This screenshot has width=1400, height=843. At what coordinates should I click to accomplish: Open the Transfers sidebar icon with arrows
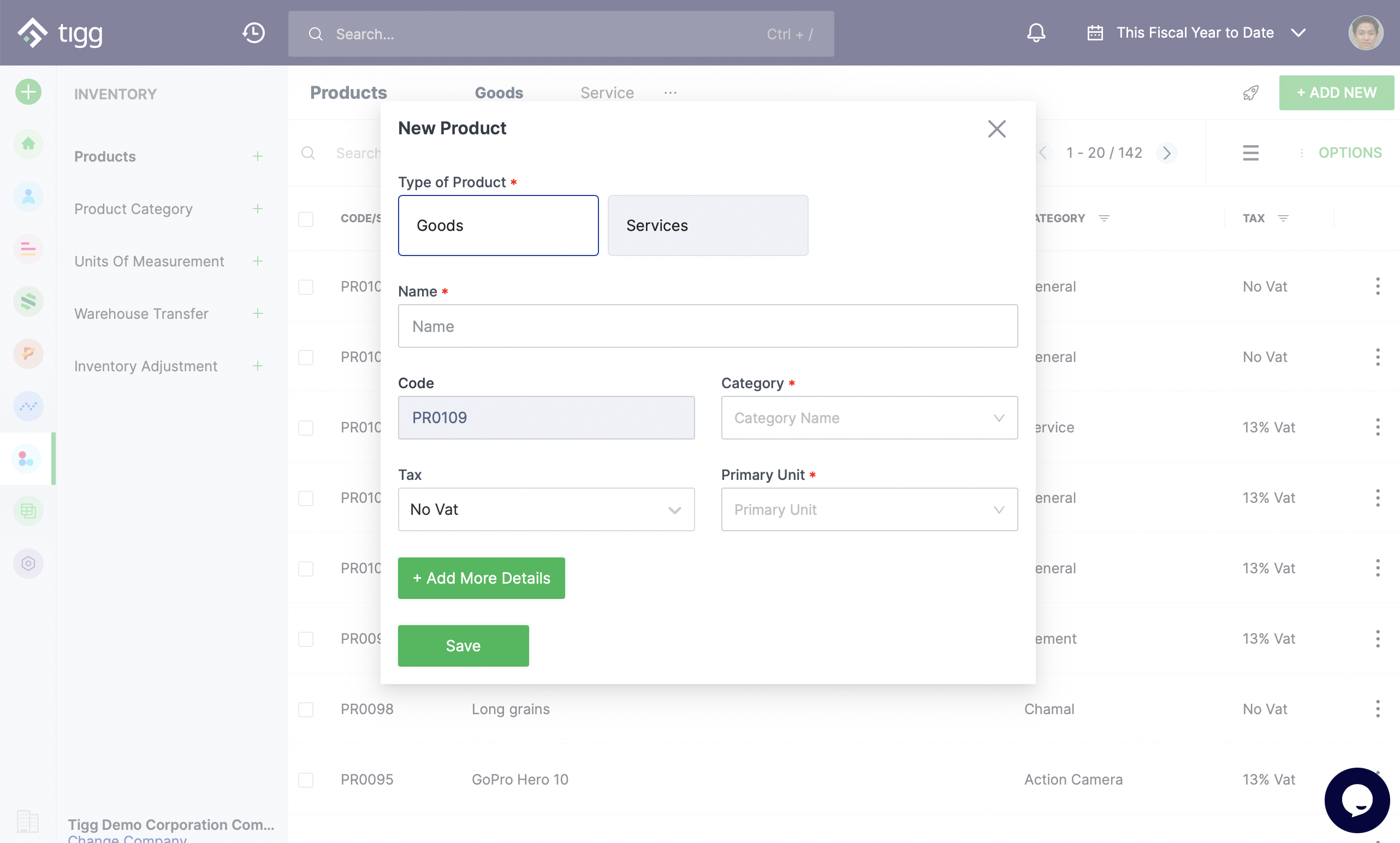pos(28,301)
